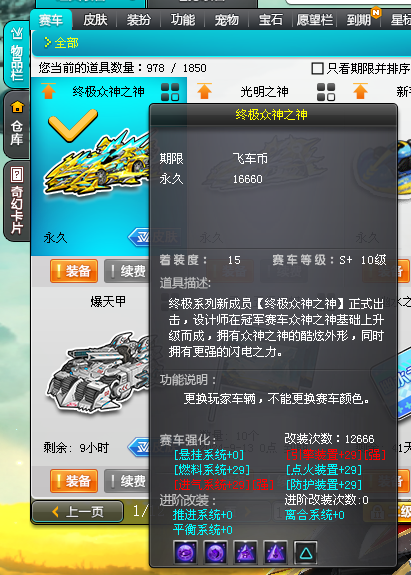Enable 只看期限并排序 checkbox
411x575 pixels.
point(317,68)
